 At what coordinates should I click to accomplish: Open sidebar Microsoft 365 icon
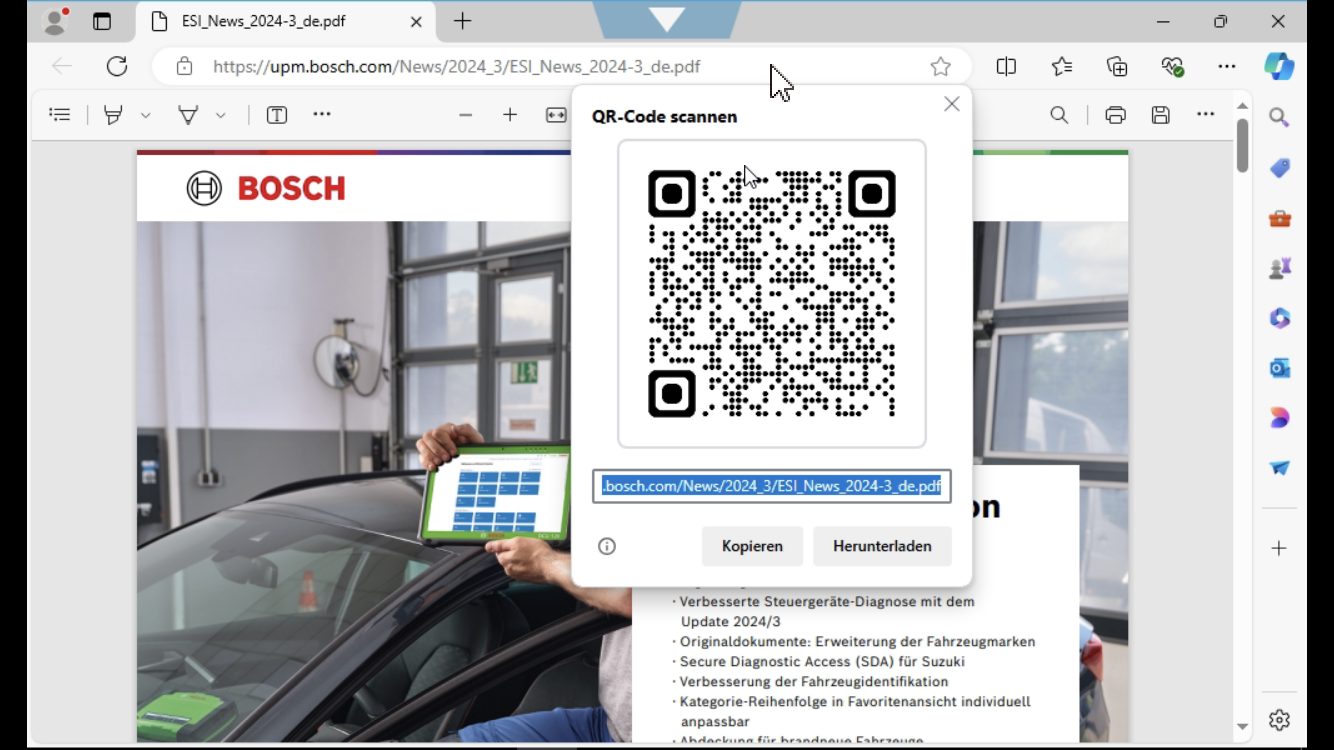point(1279,318)
